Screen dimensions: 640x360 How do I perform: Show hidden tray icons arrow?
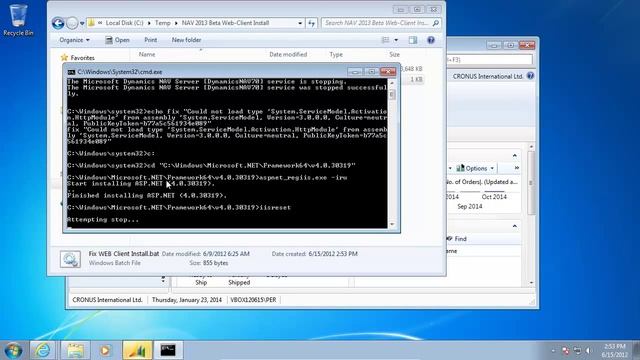553,351
